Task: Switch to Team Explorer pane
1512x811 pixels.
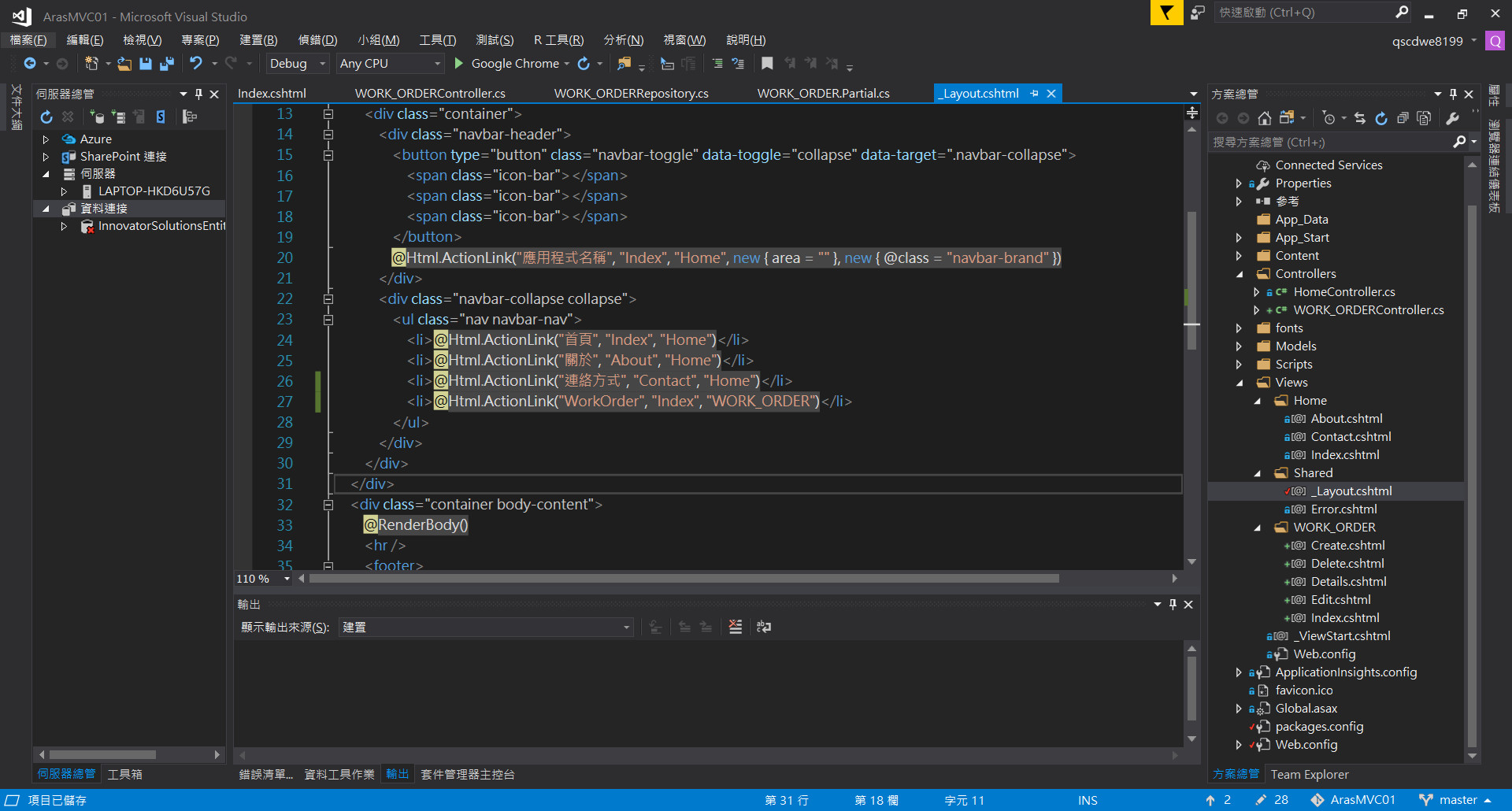Action: (x=1309, y=775)
